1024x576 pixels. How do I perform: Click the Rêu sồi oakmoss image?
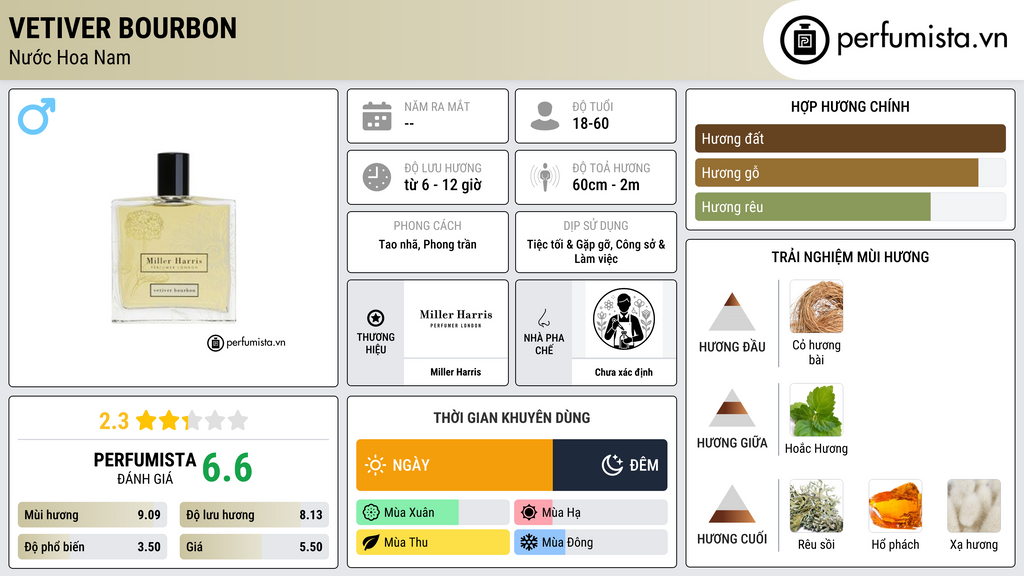click(816, 506)
